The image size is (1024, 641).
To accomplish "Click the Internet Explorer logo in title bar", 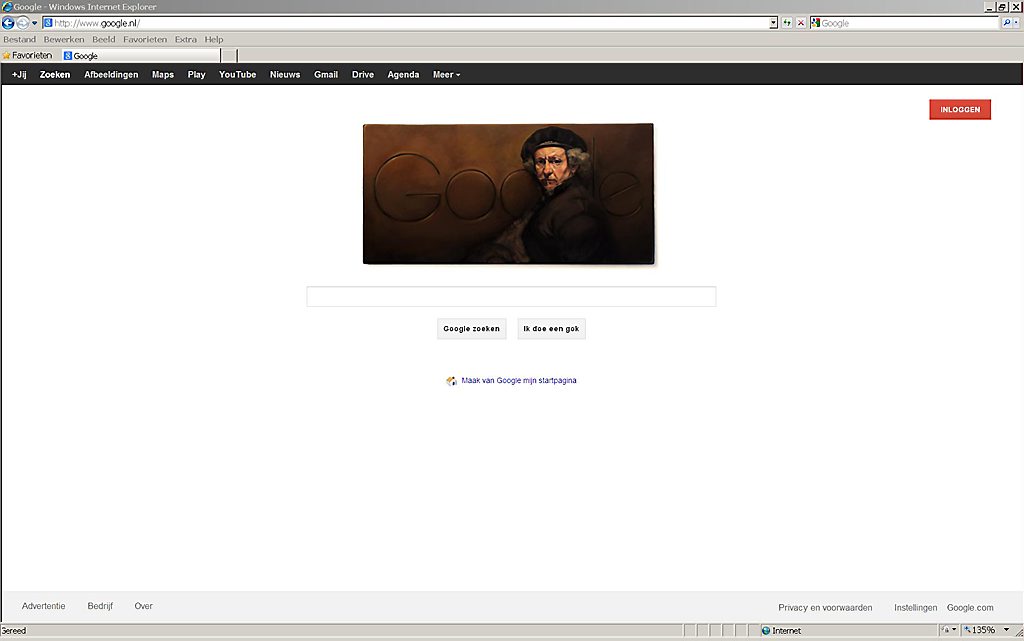I will (x=7, y=7).
